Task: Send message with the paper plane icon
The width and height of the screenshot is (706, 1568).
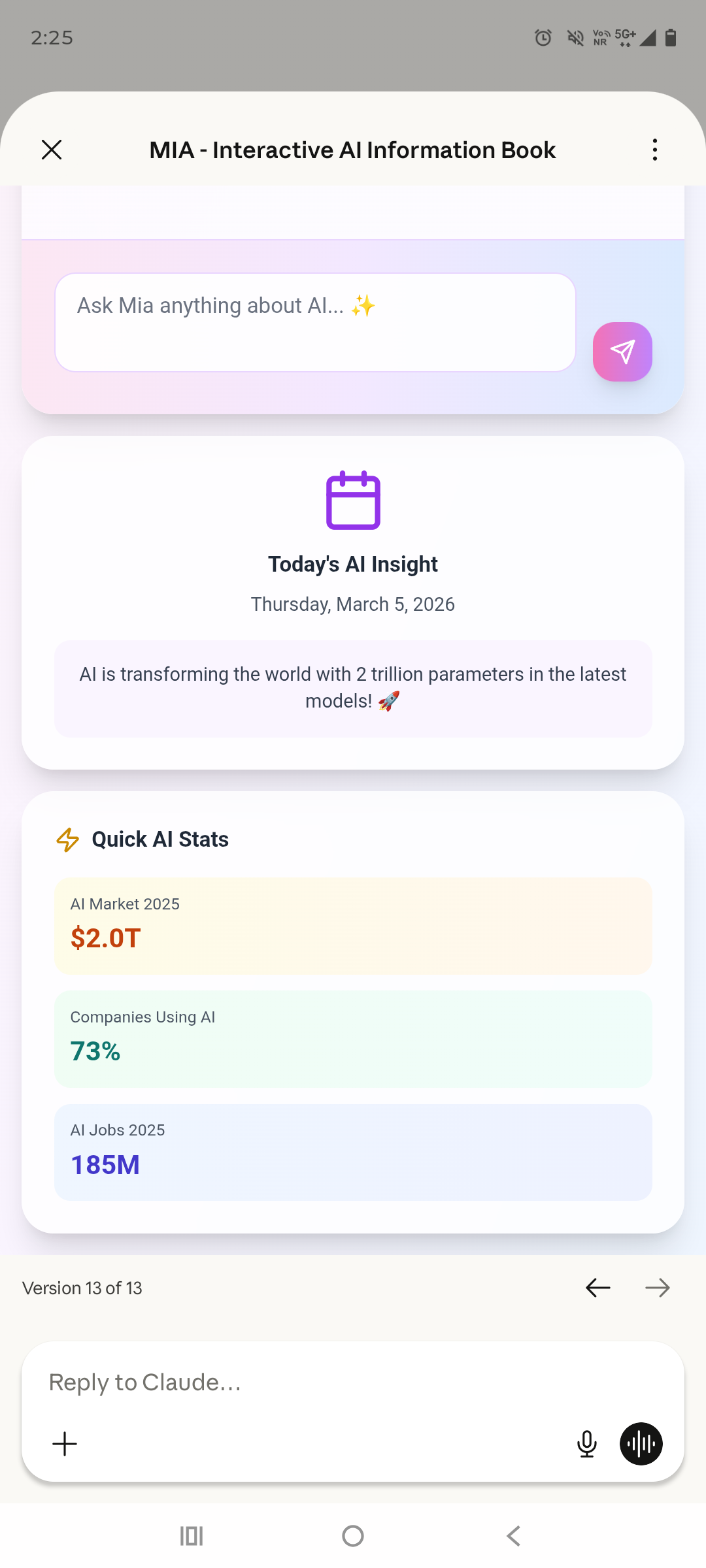Action: coord(622,351)
